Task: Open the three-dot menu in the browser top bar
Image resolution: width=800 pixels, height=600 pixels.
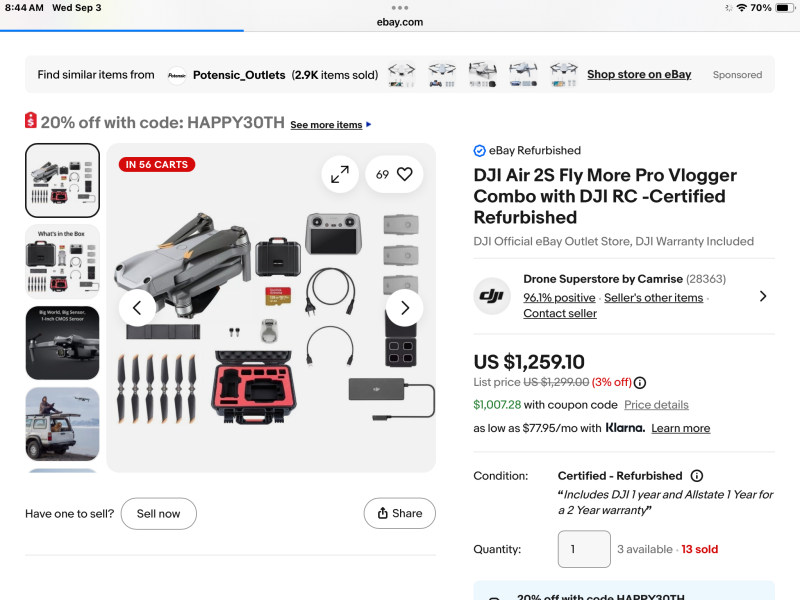Action: click(400, 7)
